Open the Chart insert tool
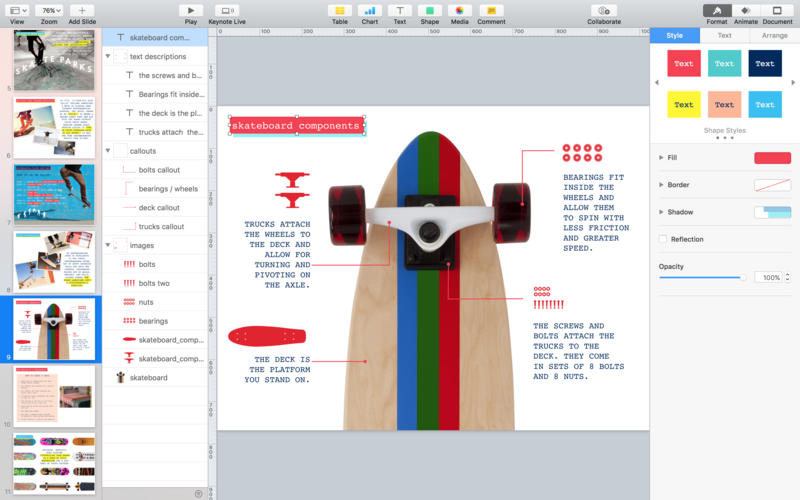 pyautogui.click(x=370, y=10)
